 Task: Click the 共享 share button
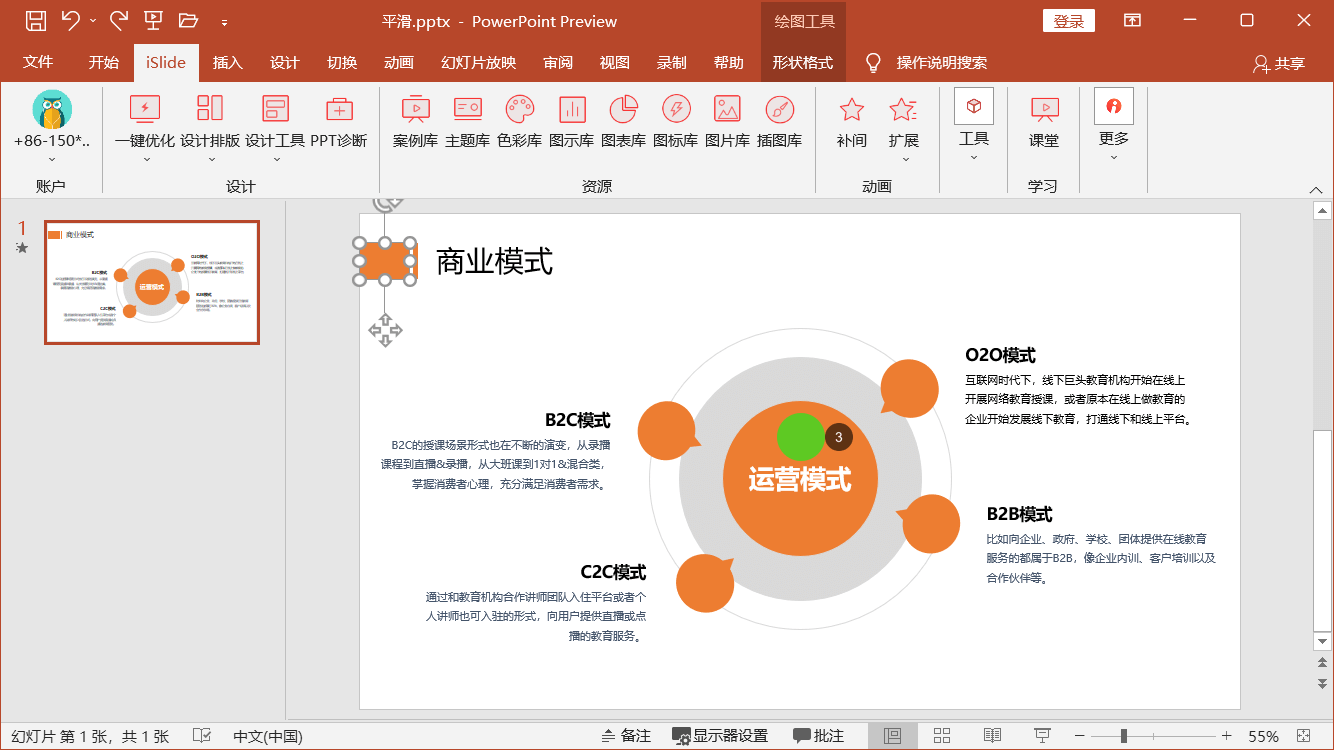point(1279,63)
